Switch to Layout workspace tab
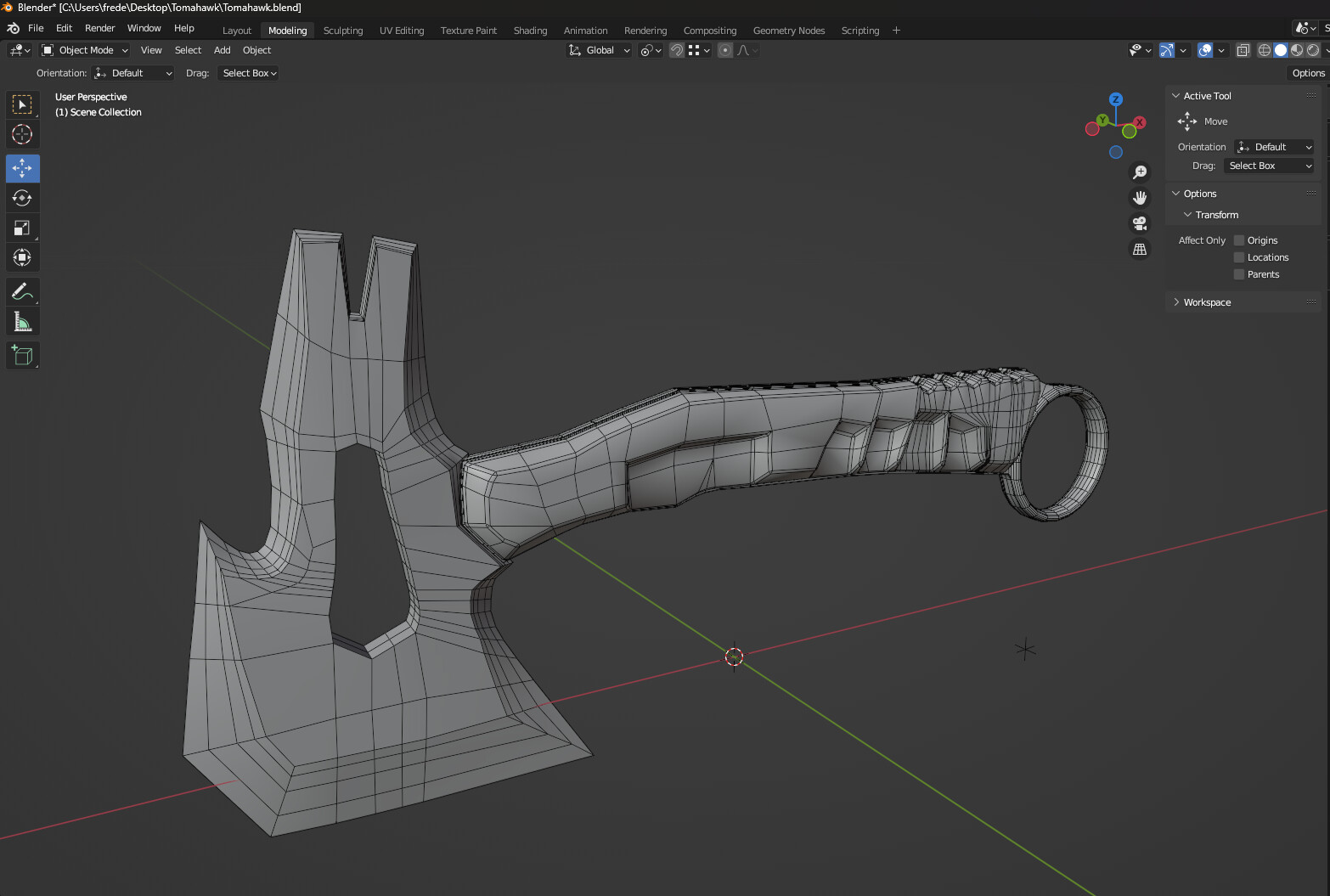This screenshot has width=1330, height=896. tap(237, 31)
